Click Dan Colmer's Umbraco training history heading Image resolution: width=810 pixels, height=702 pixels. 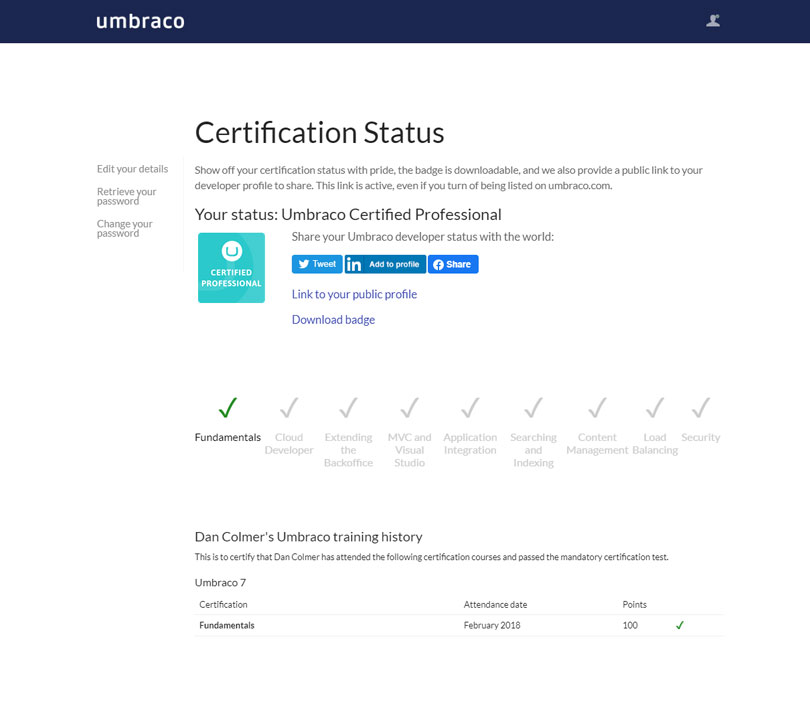(308, 537)
